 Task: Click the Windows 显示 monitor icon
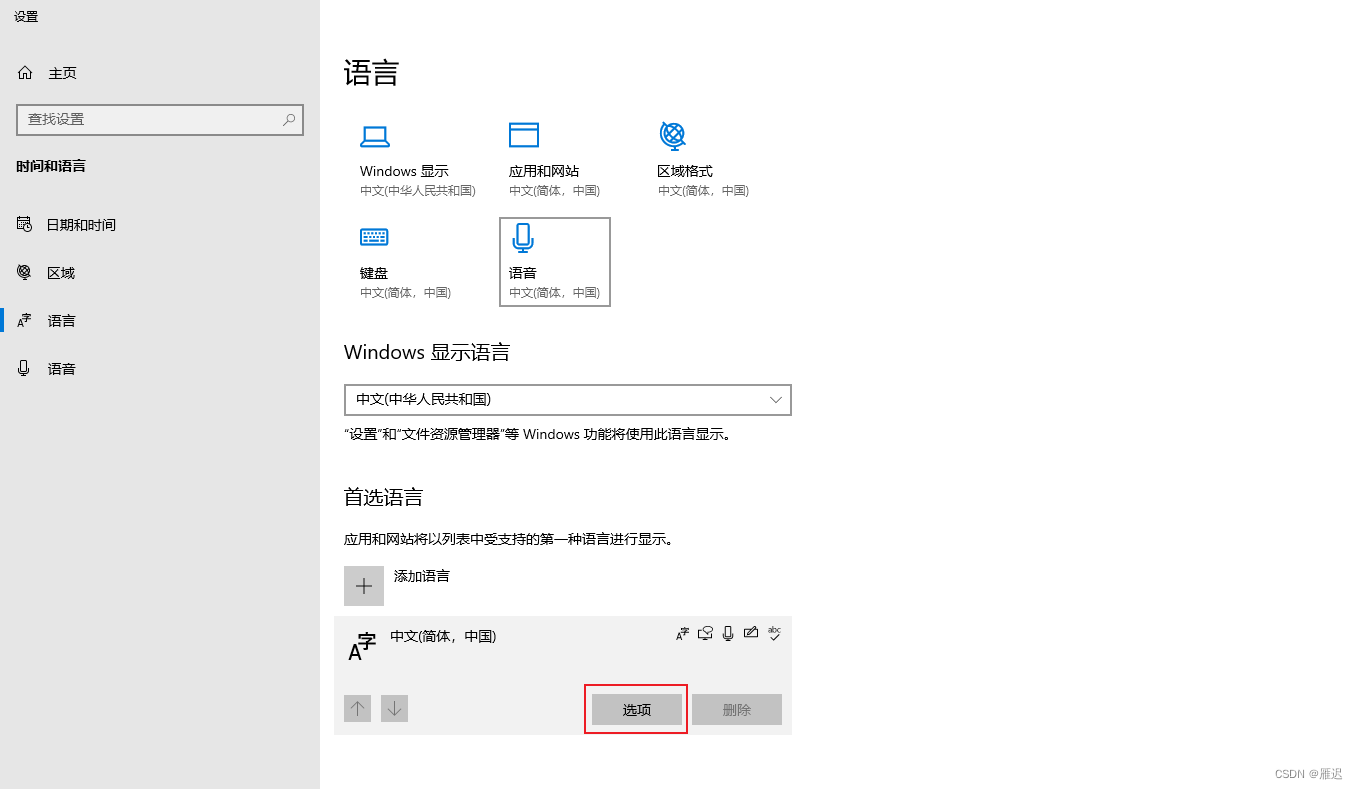[375, 136]
